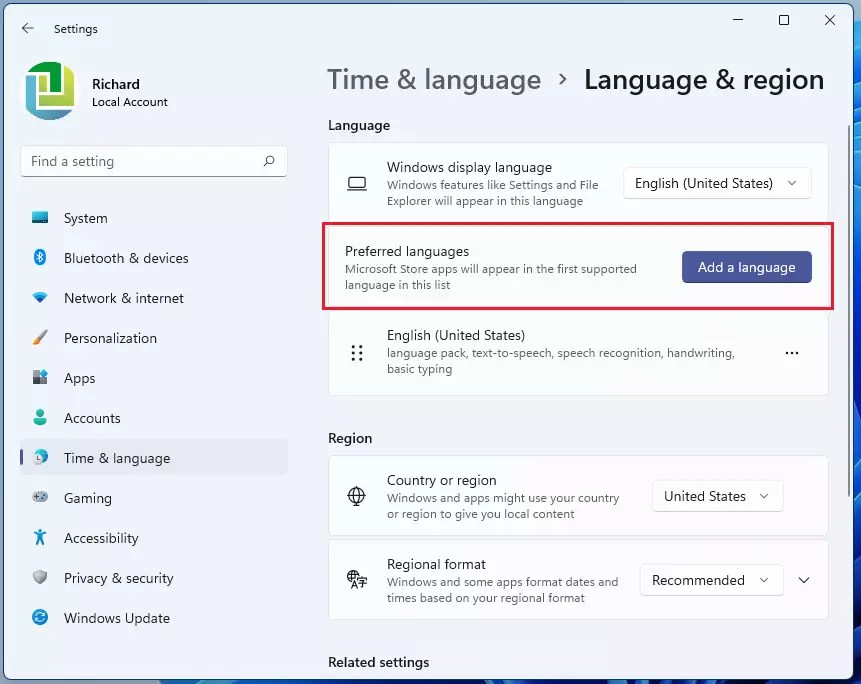The image size is (861, 684).
Task: Click the Network & internet globe icon
Action: coord(40,298)
